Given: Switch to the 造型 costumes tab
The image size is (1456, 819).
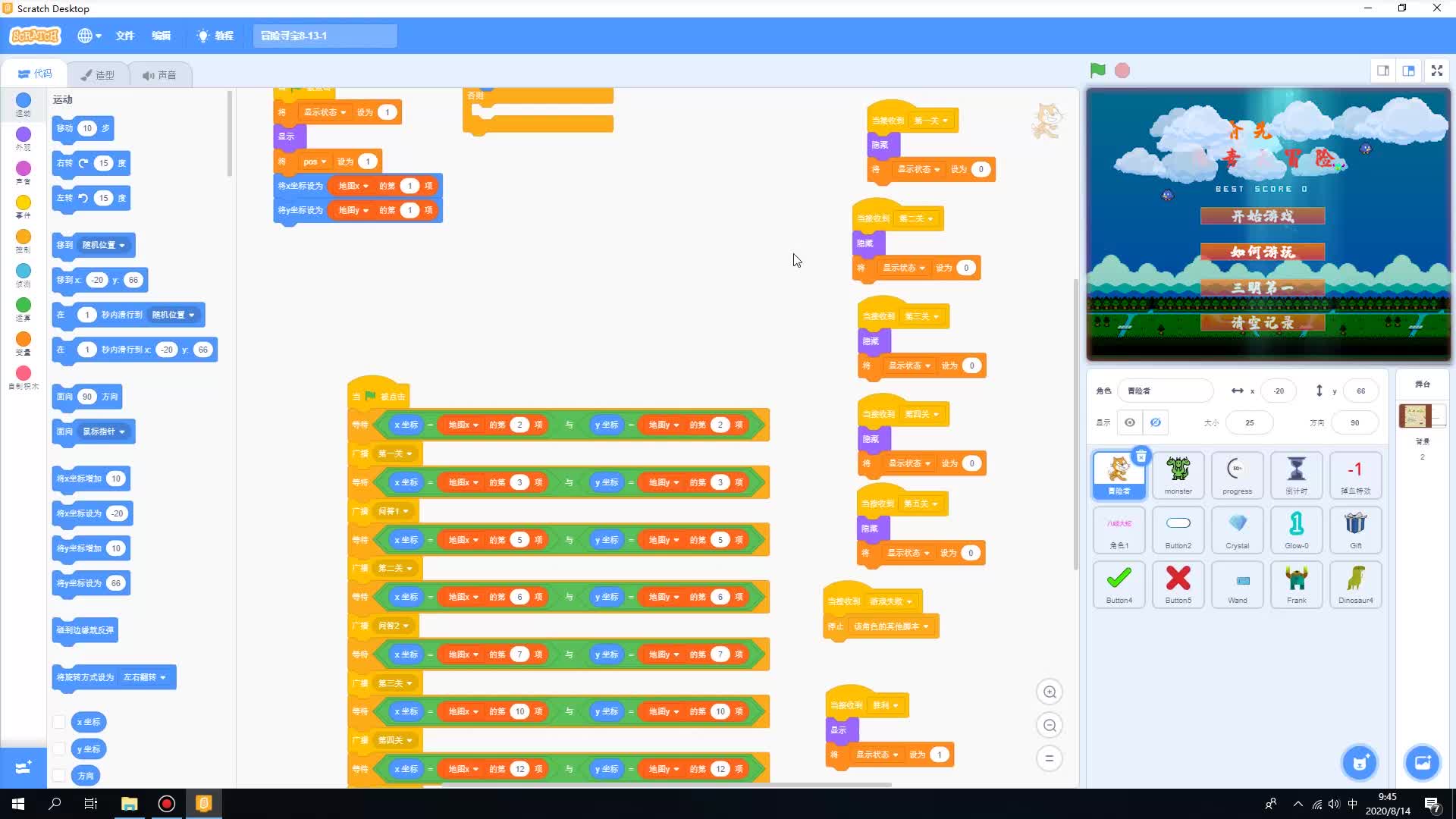Looking at the screenshot, I should point(98,74).
